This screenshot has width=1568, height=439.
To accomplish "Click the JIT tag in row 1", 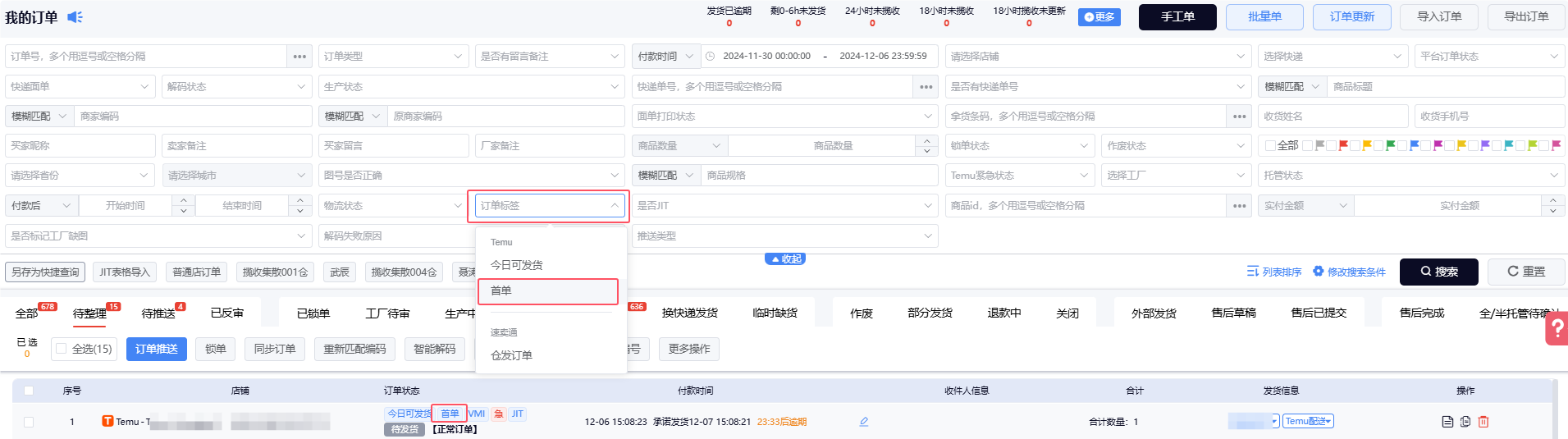I will coord(517,414).
